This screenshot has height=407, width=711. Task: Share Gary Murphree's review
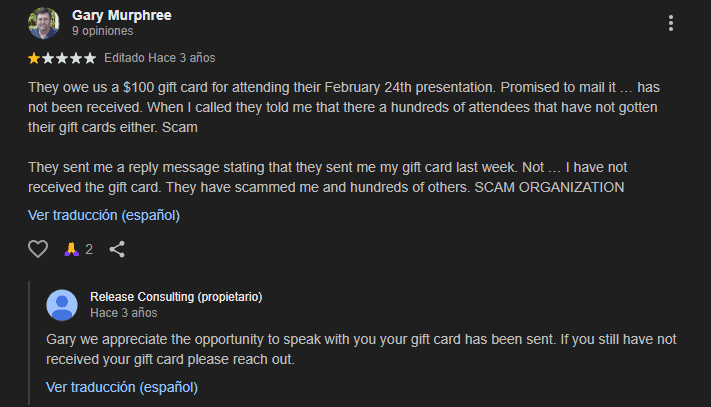pyautogui.click(x=117, y=249)
